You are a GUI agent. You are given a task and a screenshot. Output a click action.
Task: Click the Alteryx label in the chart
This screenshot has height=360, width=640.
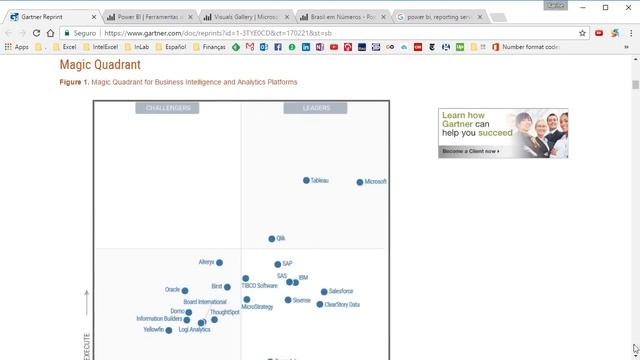(206, 262)
